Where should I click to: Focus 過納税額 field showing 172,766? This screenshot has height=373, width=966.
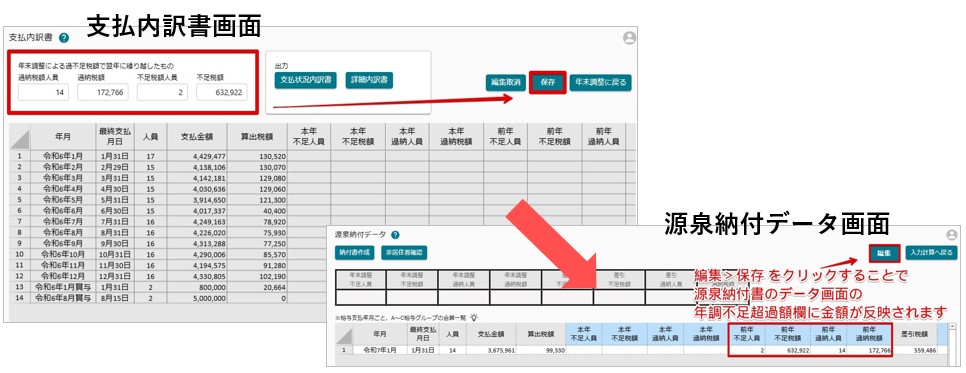(103, 92)
